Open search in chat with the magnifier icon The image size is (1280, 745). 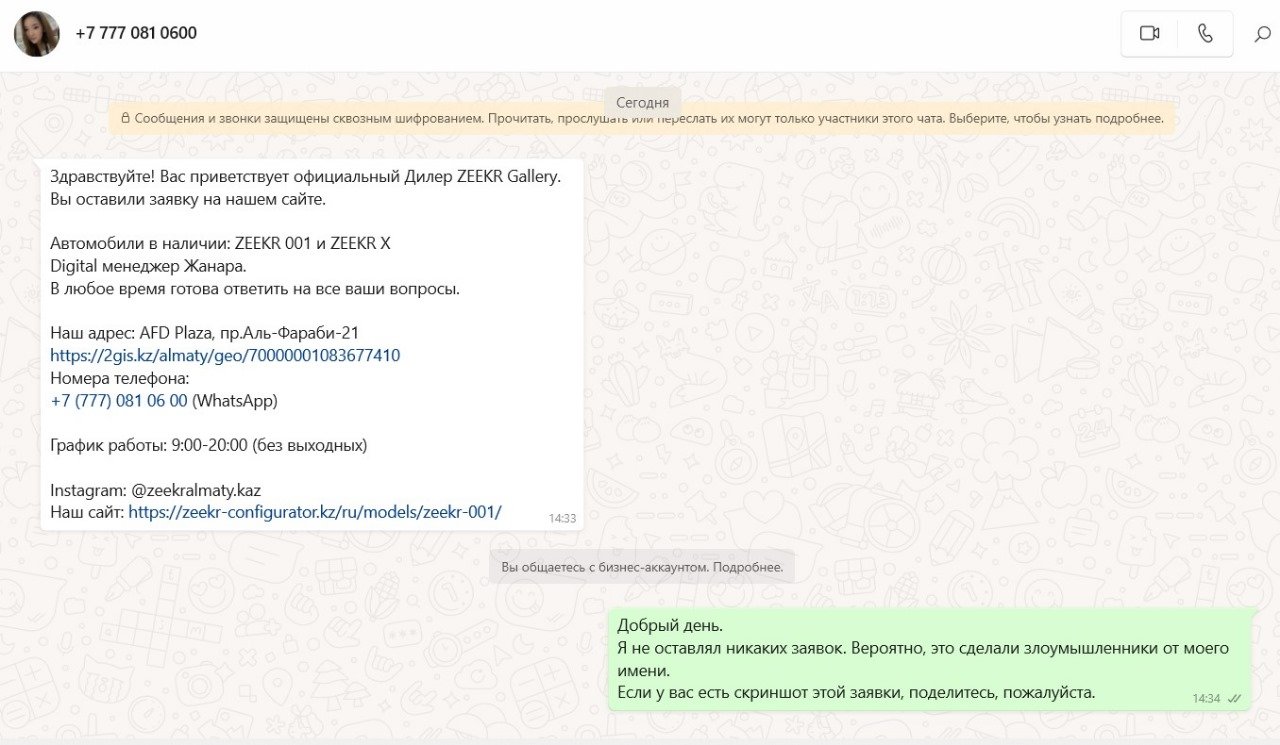pos(1262,34)
